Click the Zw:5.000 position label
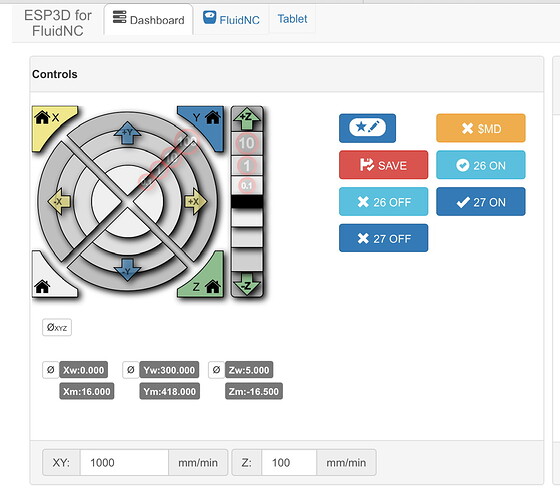The height and width of the screenshot is (500, 560). tap(249, 370)
